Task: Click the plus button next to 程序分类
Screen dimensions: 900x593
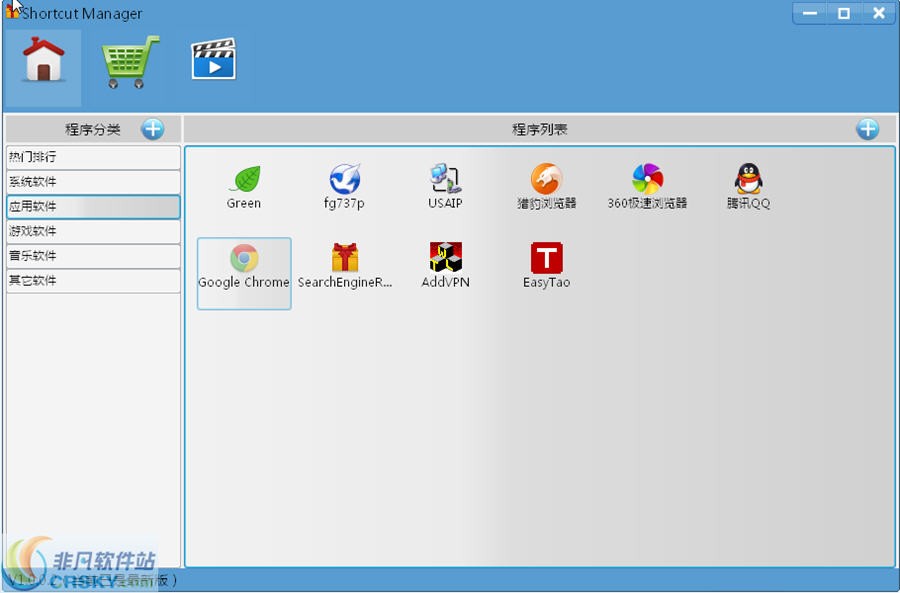Action: [153, 128]
